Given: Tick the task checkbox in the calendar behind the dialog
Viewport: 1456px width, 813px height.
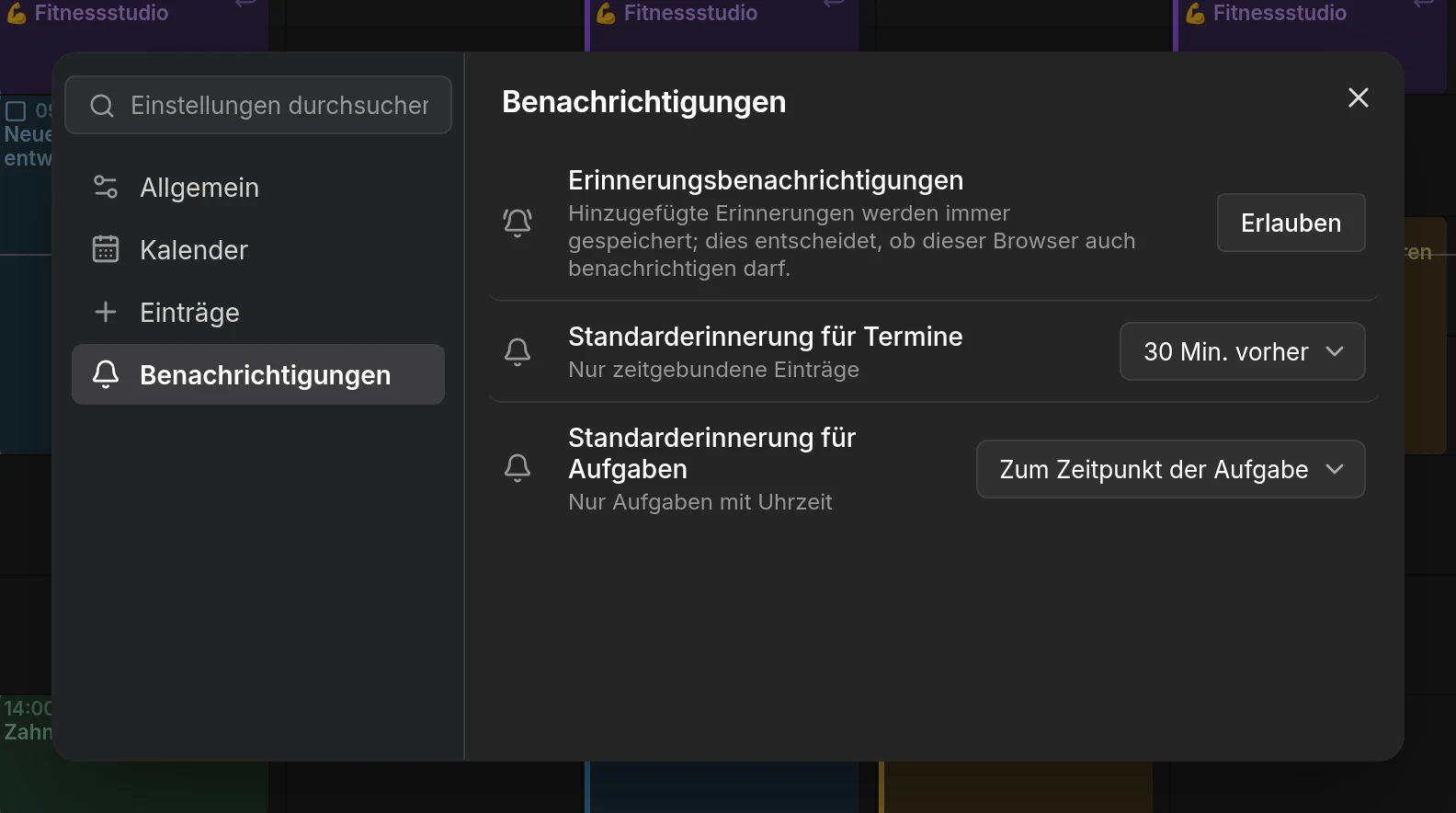Looking at the screenshot, I should click(x=16, y=111).
